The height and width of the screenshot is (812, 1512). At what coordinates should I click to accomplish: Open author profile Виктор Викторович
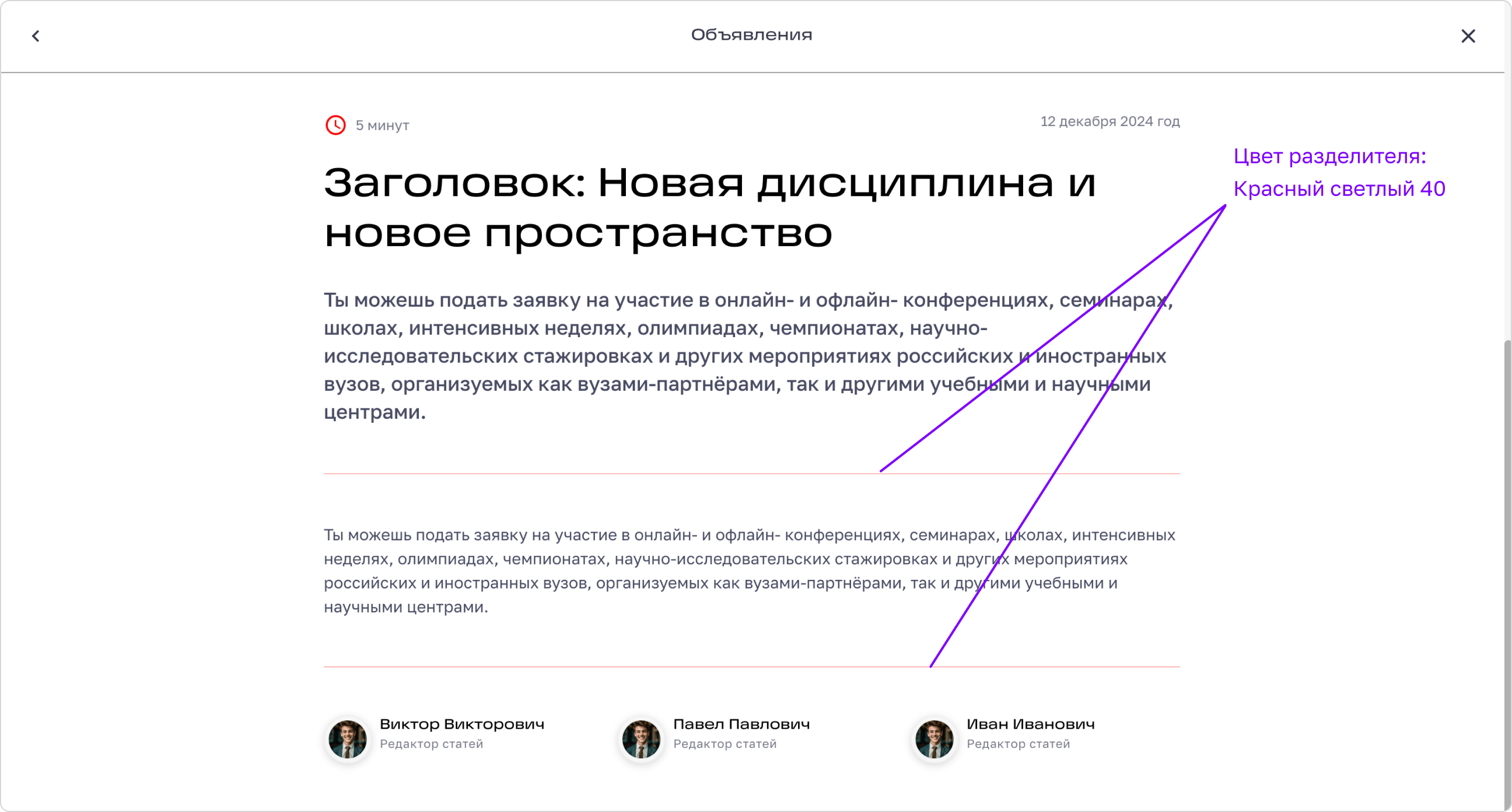coord(462,724)
